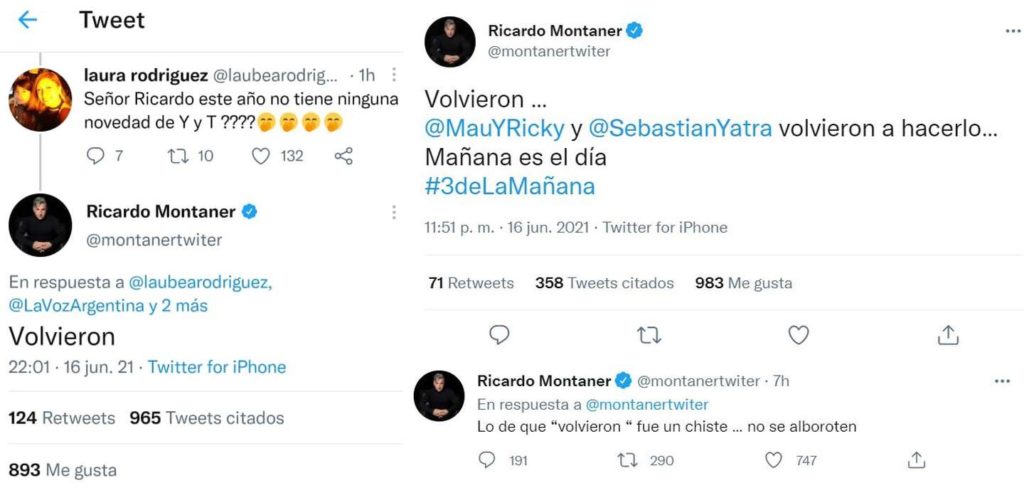Open more options menu on top-right tweet
This screenshot has width=1024, height=488.
[1013, 31]
